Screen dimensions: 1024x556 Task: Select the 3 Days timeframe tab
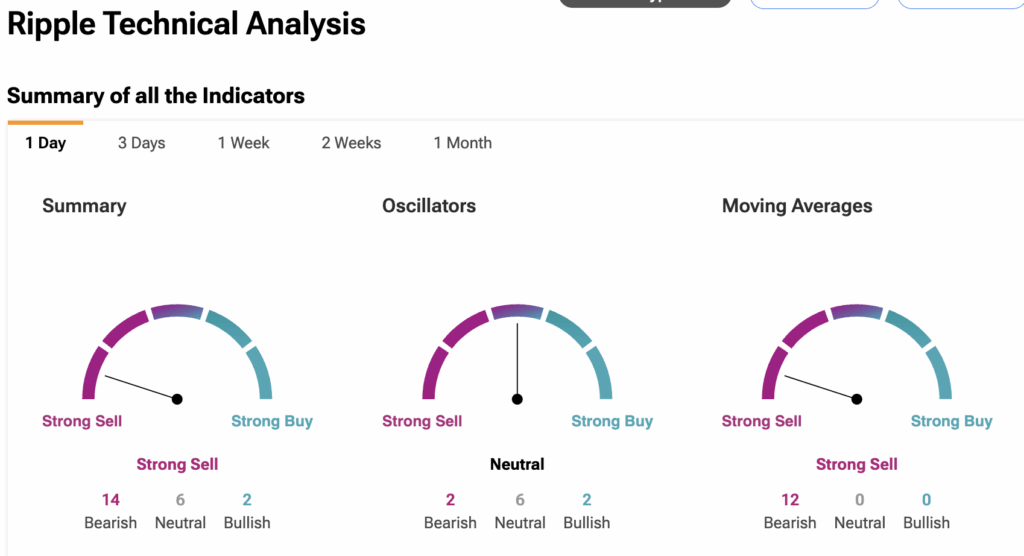pos(141,143)
